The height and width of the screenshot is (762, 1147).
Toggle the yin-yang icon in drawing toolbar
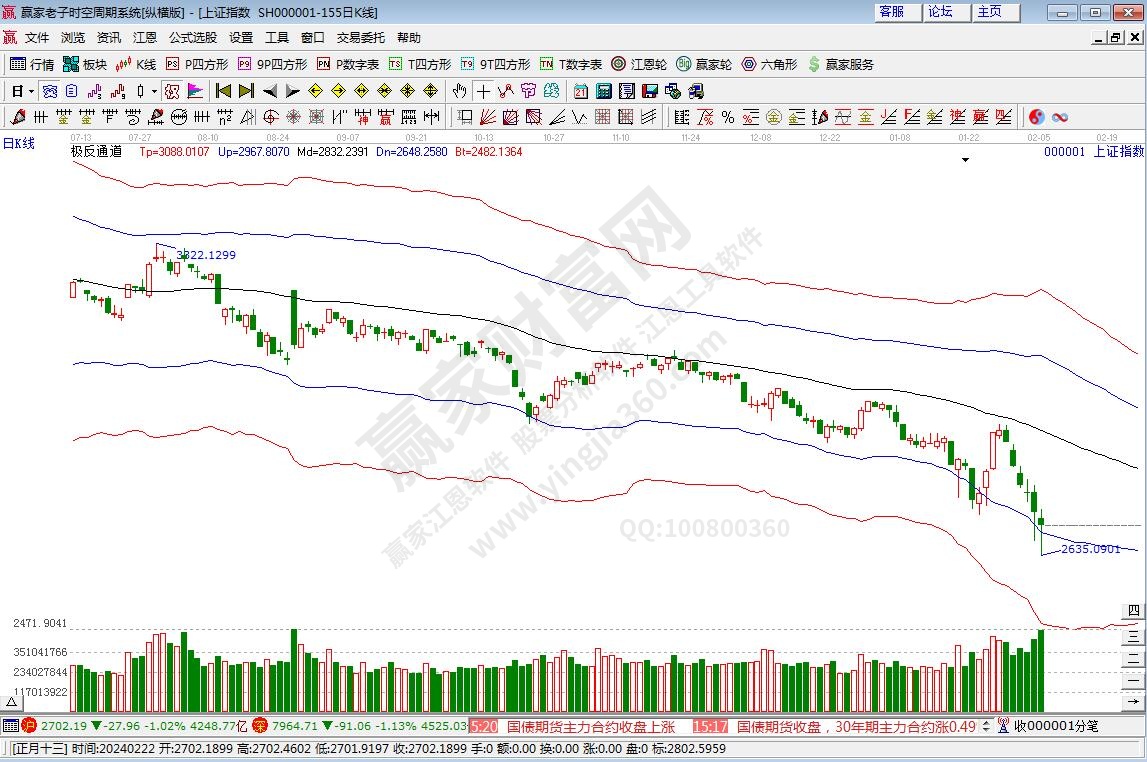[x=1037, y=117]
